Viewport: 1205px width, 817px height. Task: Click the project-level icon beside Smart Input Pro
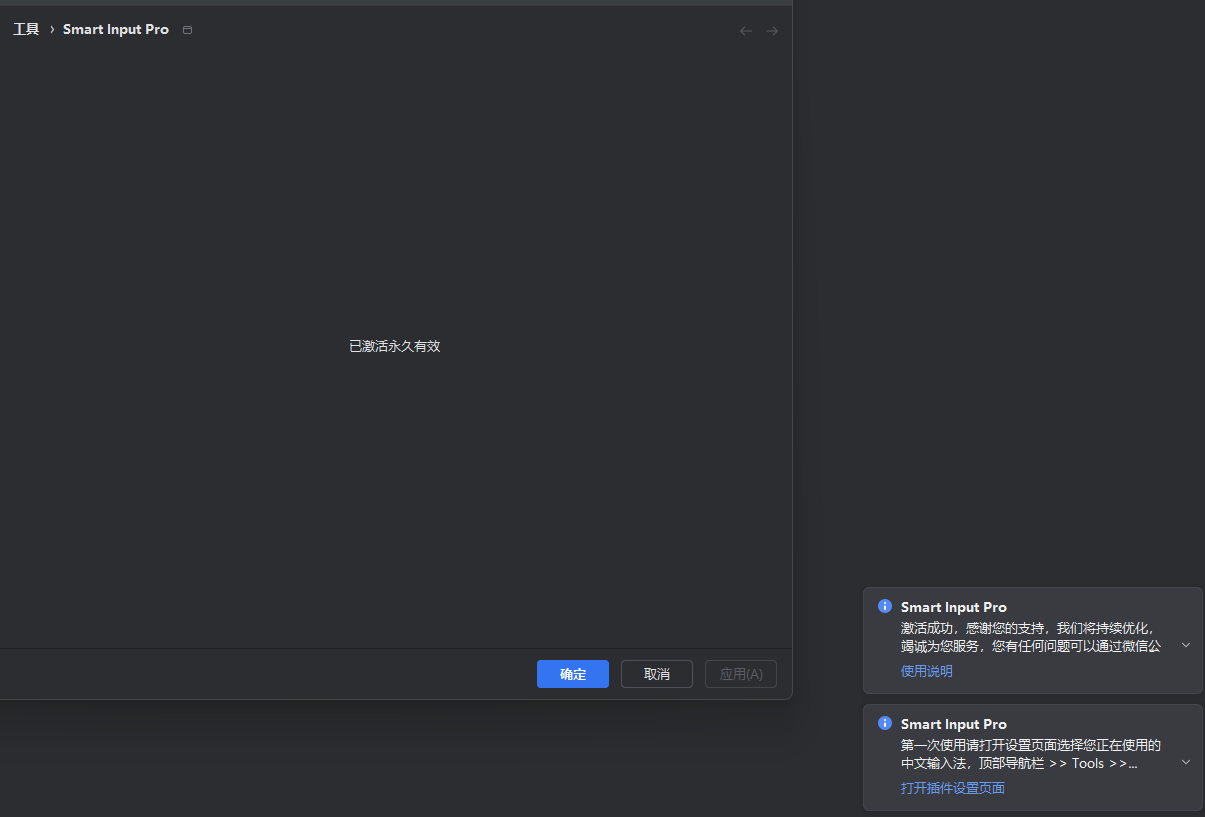[x=187, y=30]
